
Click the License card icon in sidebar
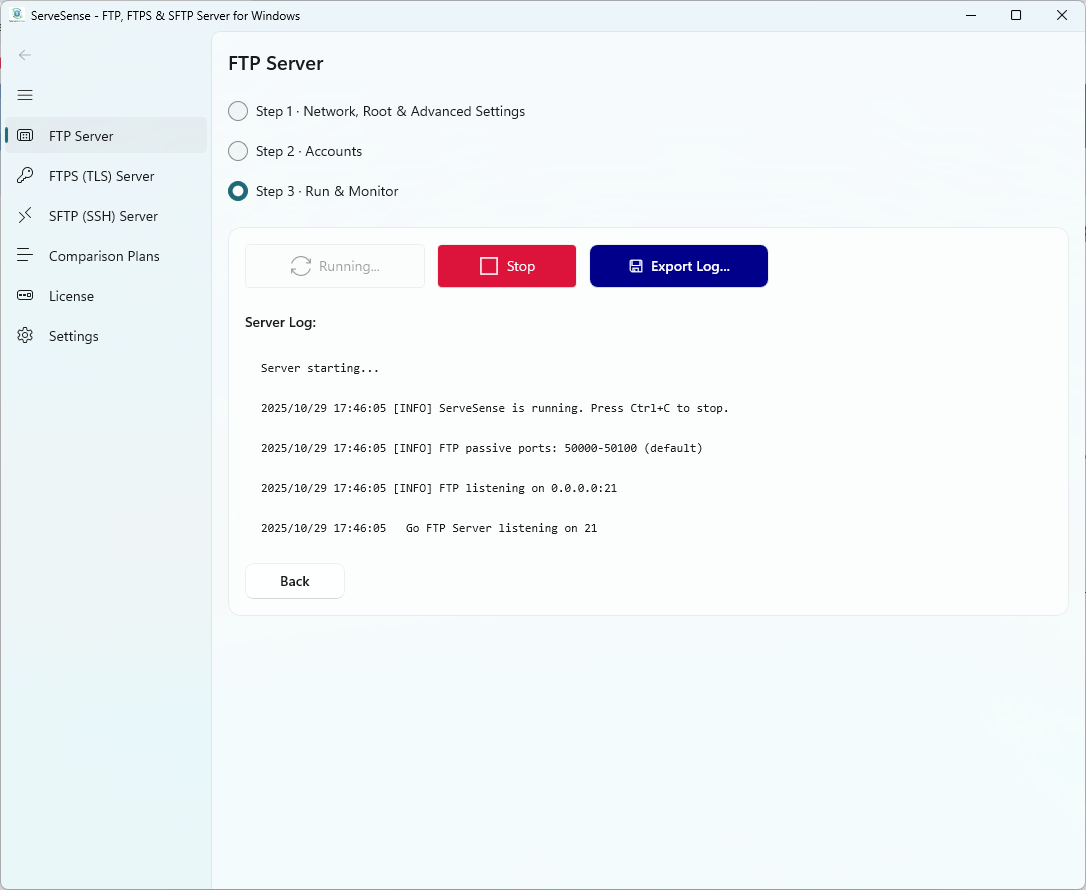(x=24, y=295)
